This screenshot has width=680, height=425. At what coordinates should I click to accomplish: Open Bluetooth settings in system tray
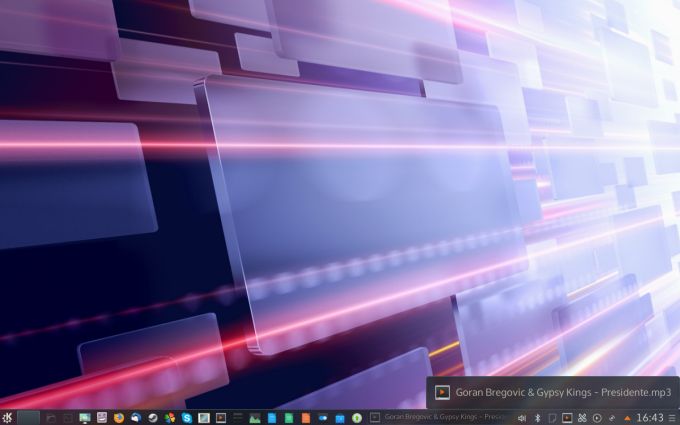click(537, 418)
